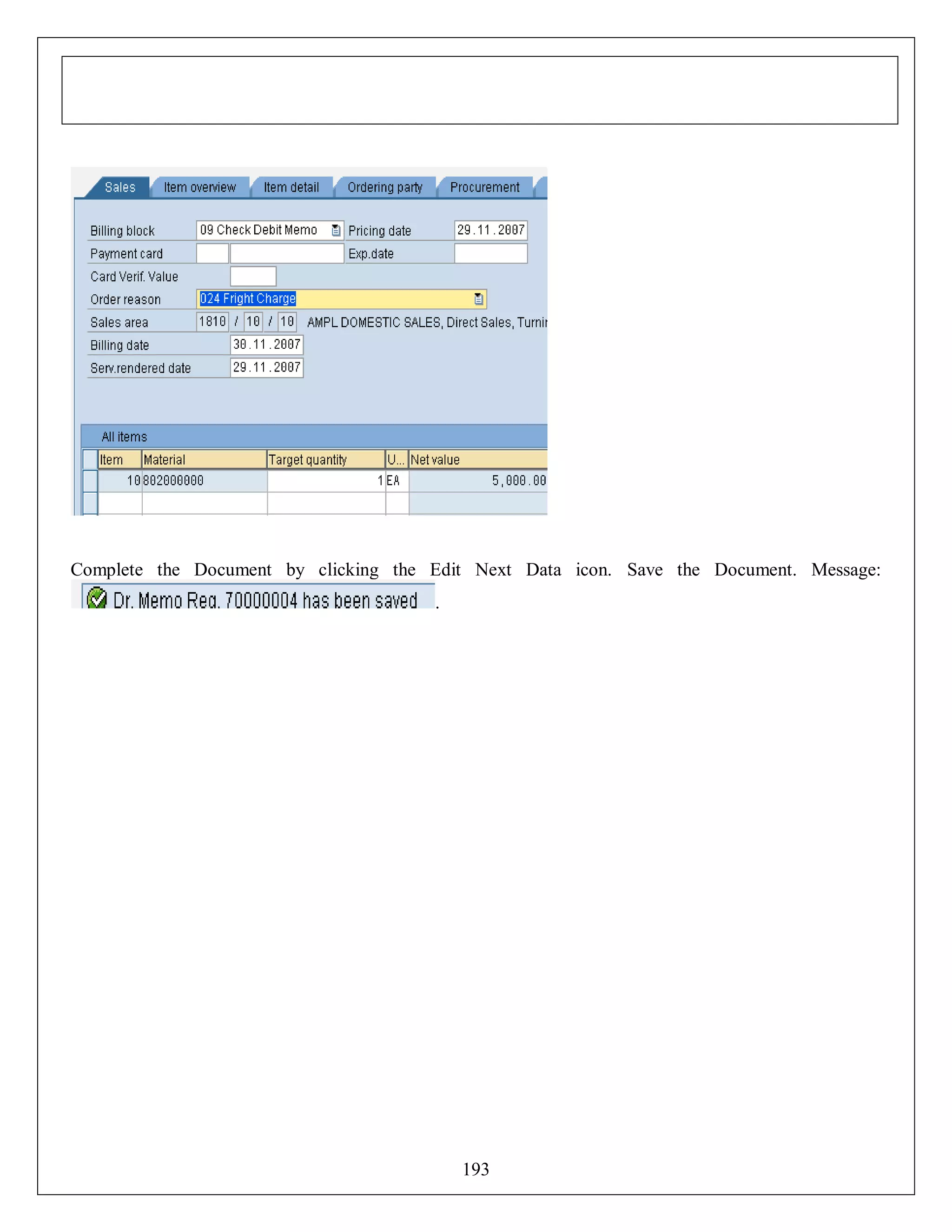Click the Target quantity cell of item 10
This screenshot has height=1232, width=952.
click(325, 481)
